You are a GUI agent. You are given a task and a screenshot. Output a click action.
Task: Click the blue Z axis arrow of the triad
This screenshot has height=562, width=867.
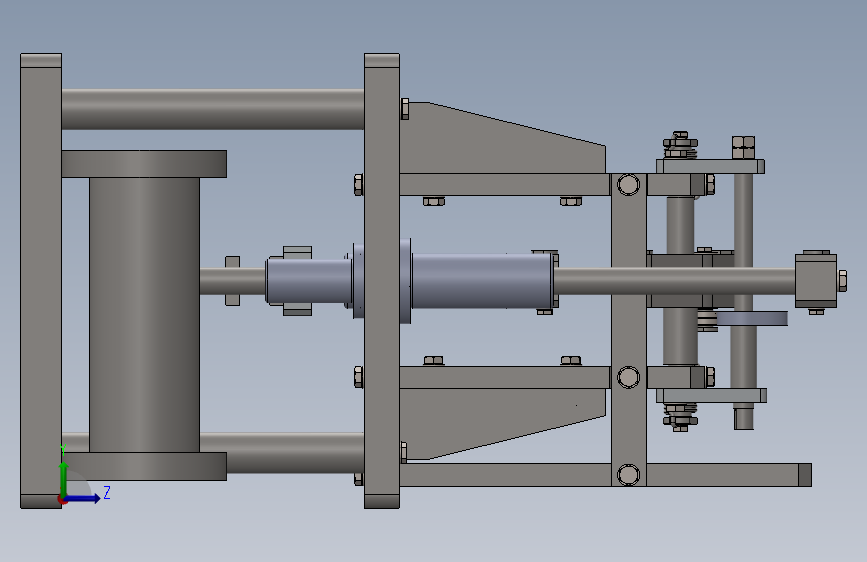[83, 498]
